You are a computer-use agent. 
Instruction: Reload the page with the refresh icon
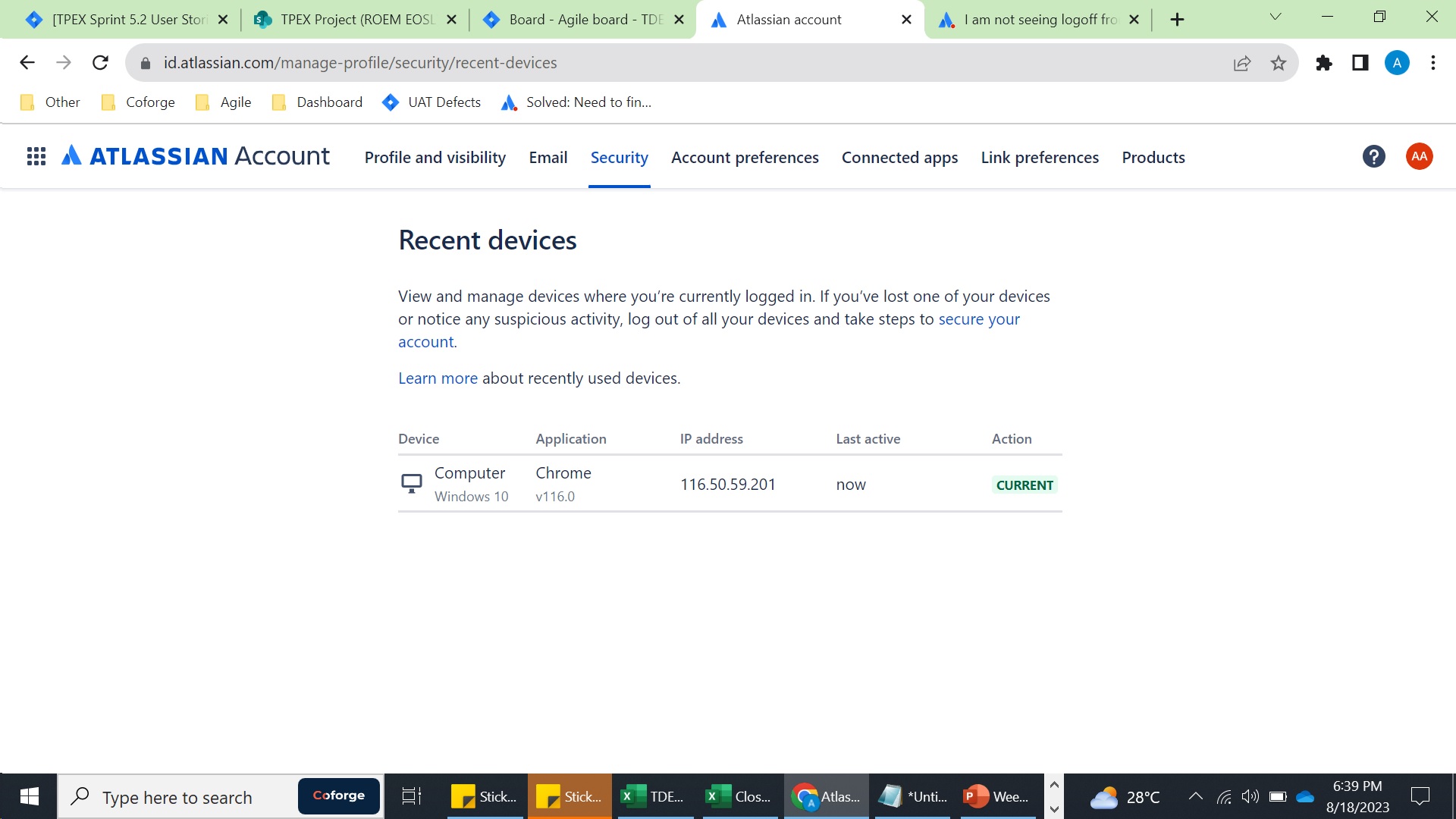click(x=100, y=63)
